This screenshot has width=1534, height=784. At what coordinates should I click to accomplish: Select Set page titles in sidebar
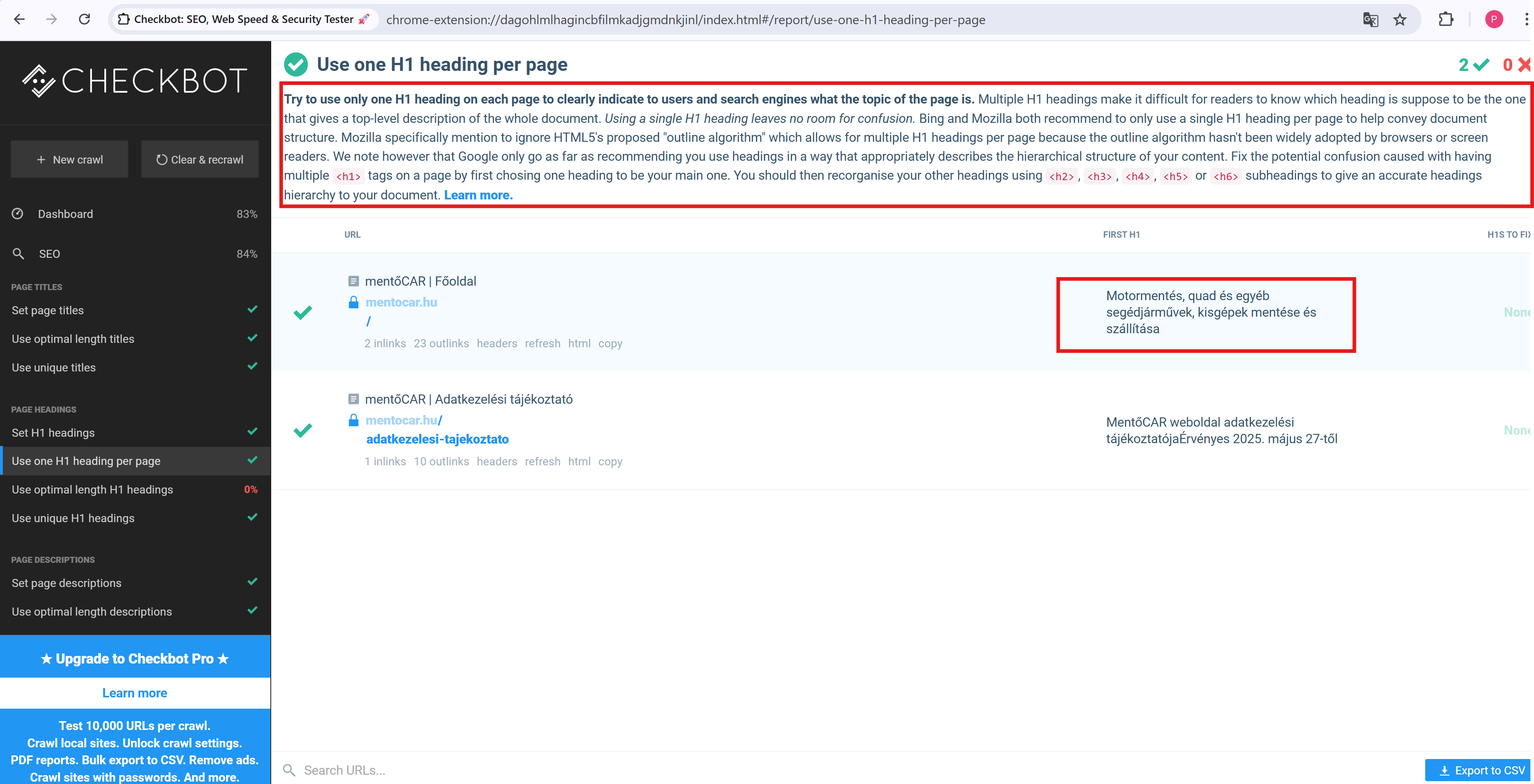point(48,310)
